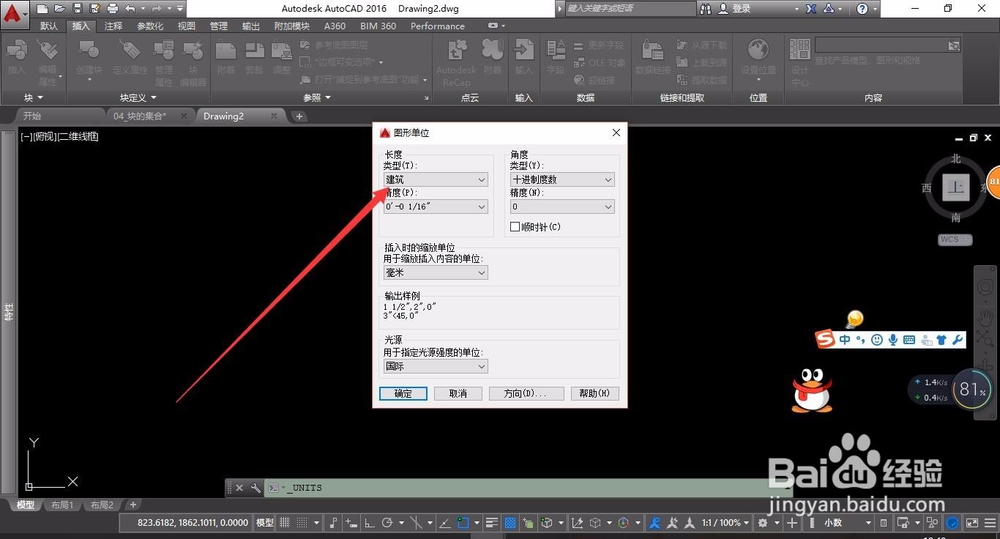Screen dimensions: 1000x539
Task: Click the New drawing icon in quick access toolbar
Action: 42,9
